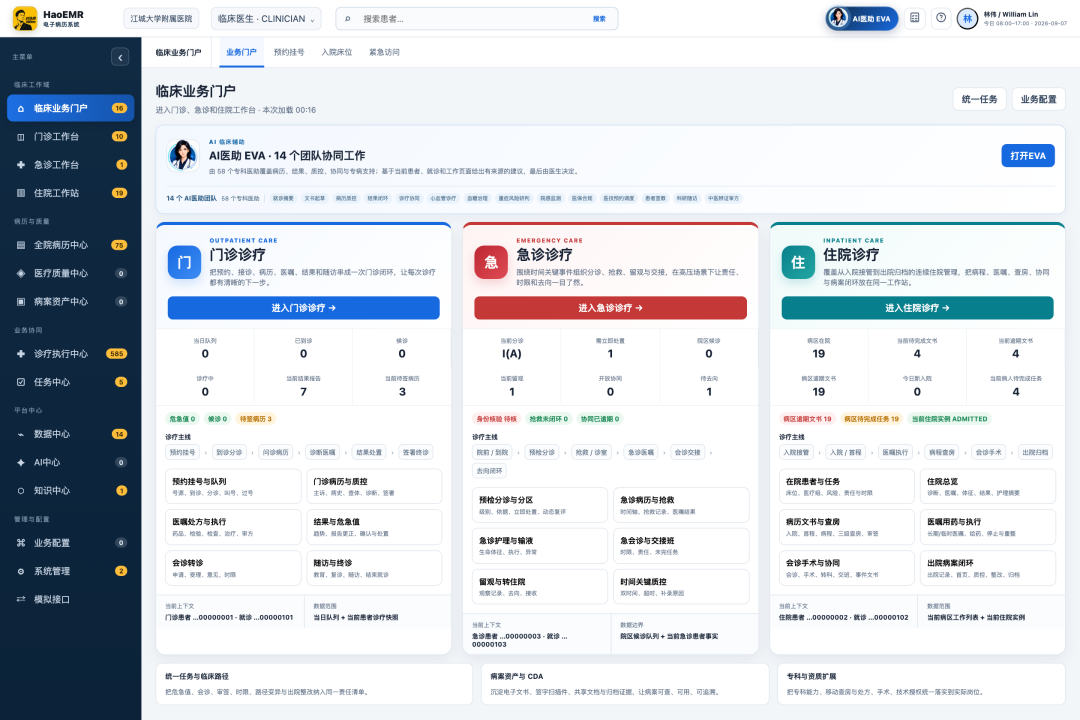Select the 江城大学附属医院 hospital chip
The height and width of the screenshot is (720, 1080).
(161, 19)
